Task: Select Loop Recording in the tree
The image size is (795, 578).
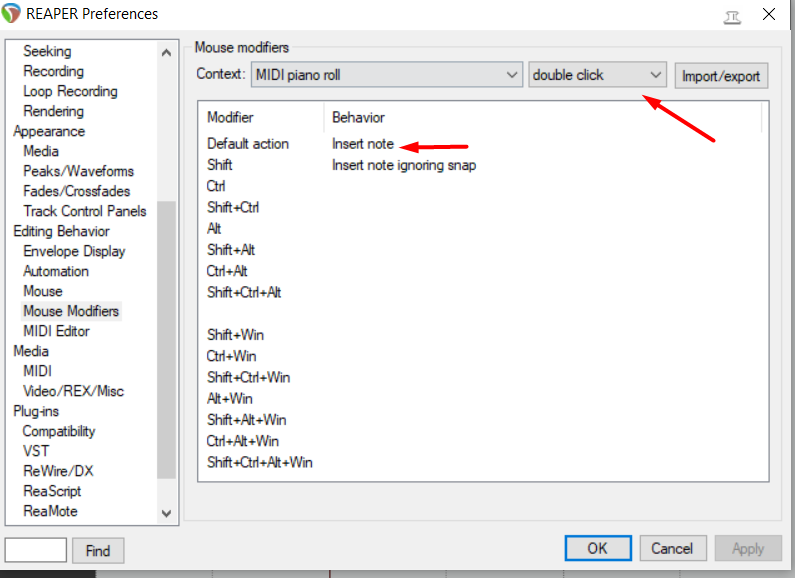Action: (x=70, y=91)
